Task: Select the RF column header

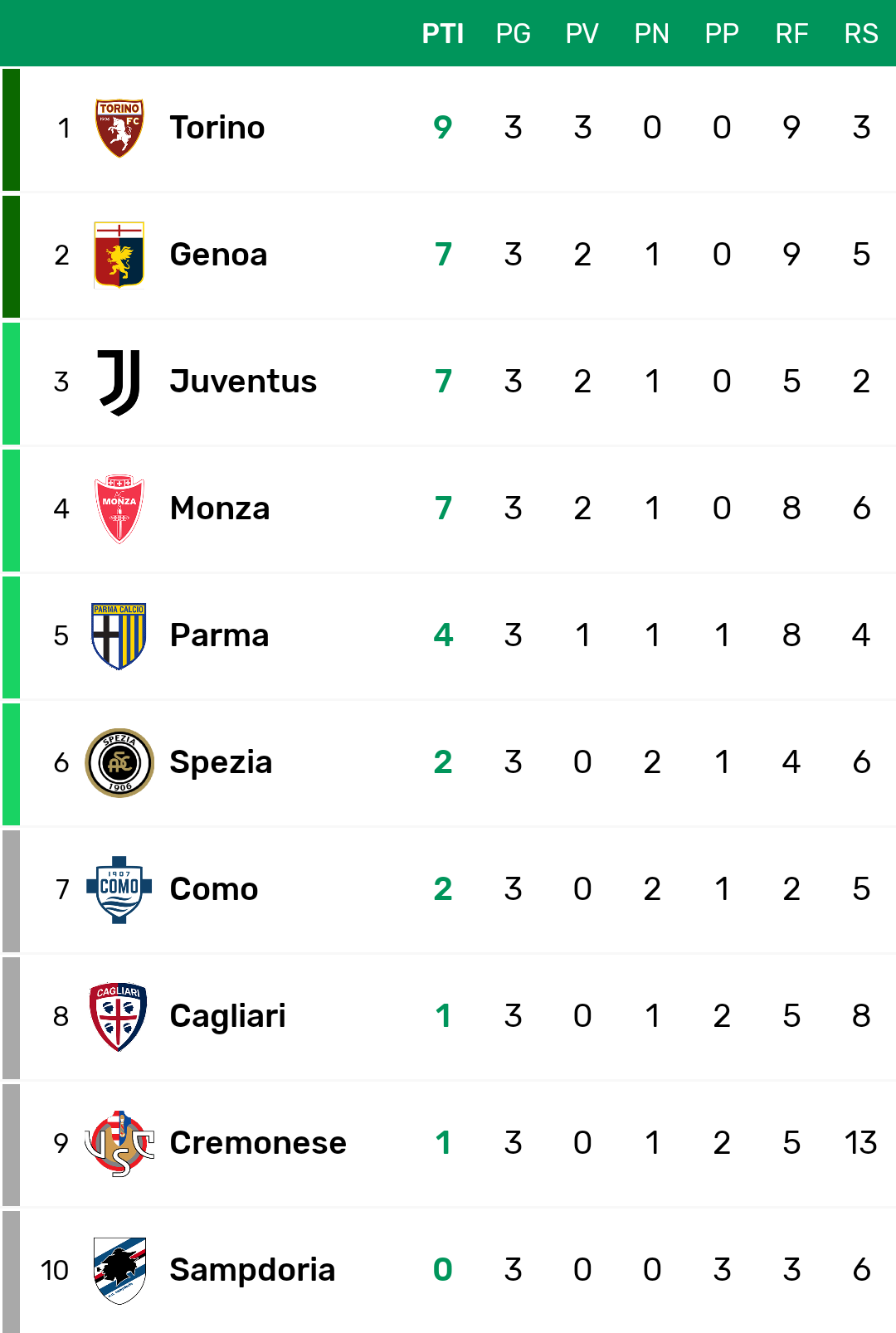Action: (x=791, y=34)
